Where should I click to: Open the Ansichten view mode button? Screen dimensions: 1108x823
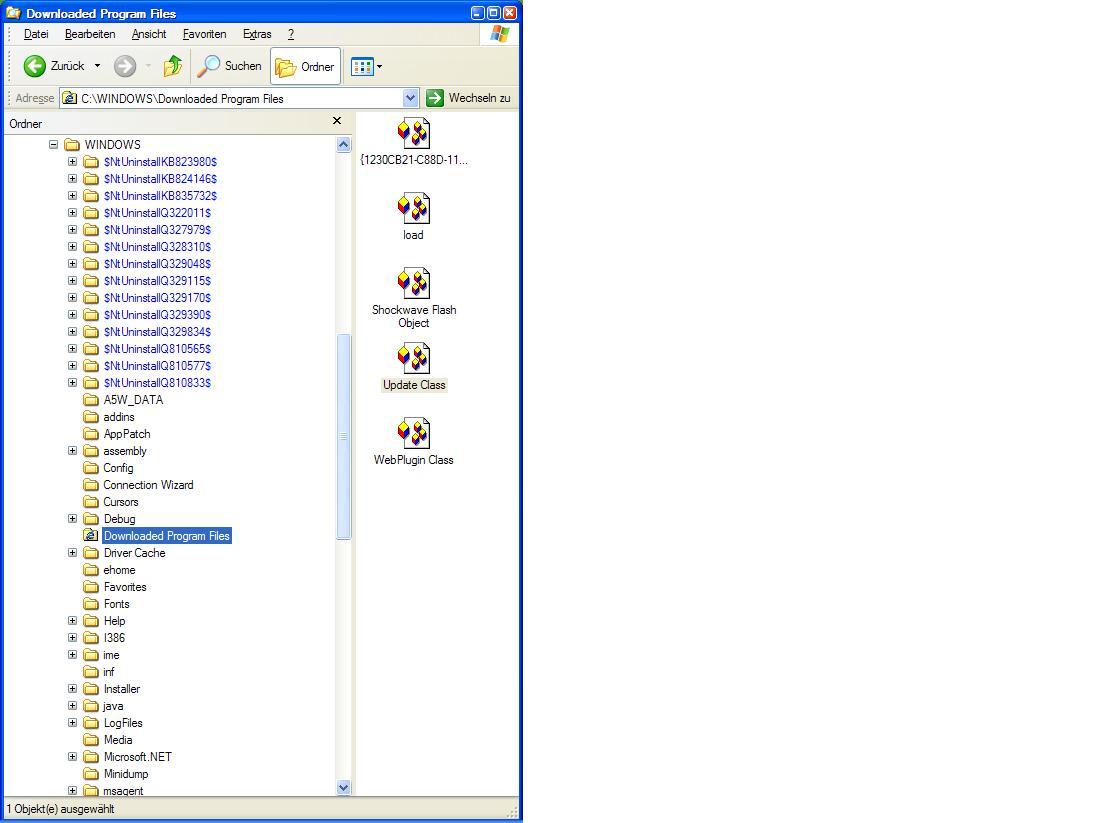(362, 66)
